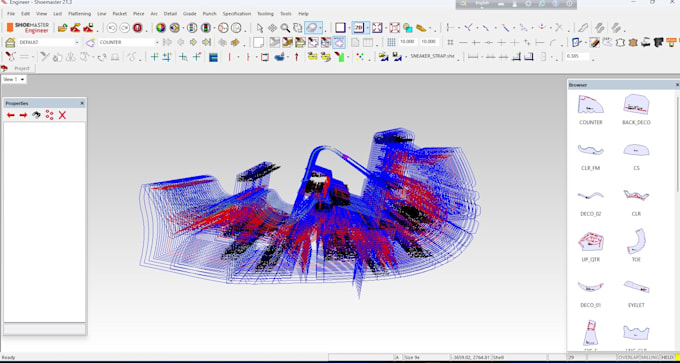Open the Flattening menu
This screenshot has width=680, height=363.
[x=79, y=14]
